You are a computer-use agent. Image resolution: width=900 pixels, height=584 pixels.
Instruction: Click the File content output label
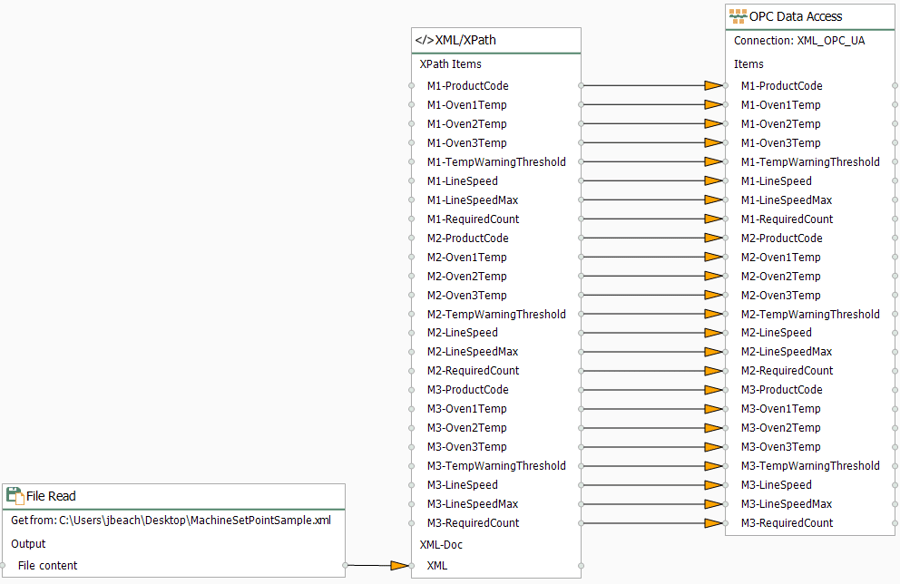pyautogui.click(x=46, y=567)
